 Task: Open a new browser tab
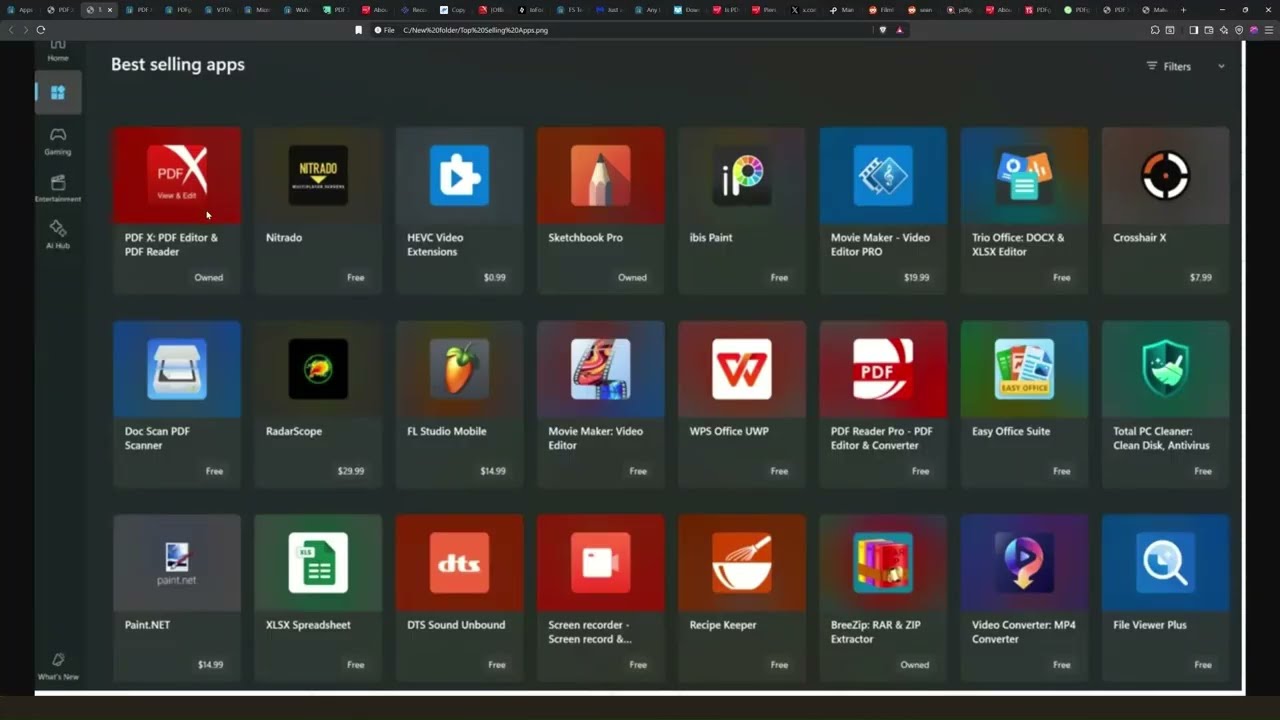point(1183,10)
